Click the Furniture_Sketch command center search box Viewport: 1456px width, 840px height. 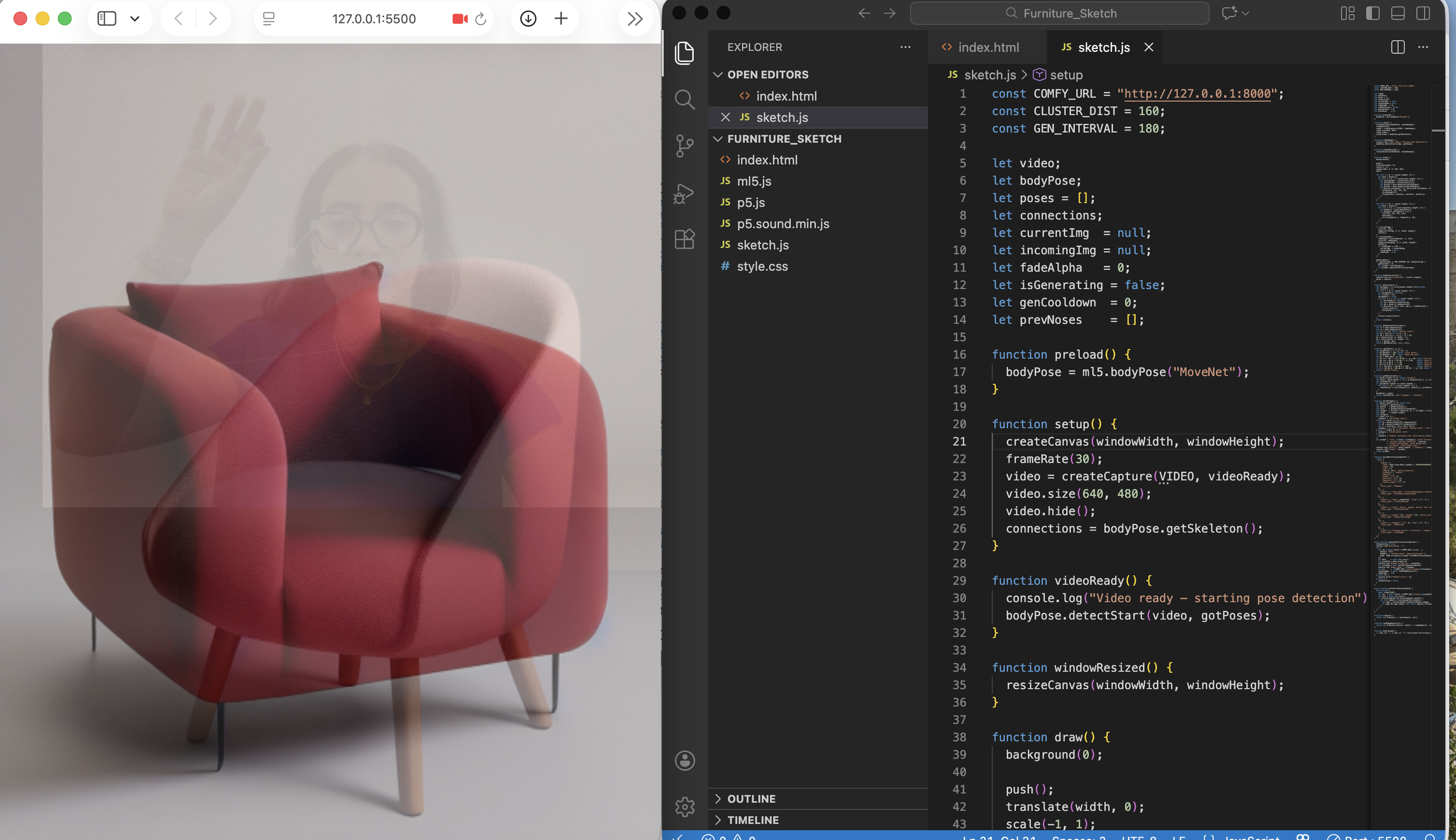tap(1059, 13)
